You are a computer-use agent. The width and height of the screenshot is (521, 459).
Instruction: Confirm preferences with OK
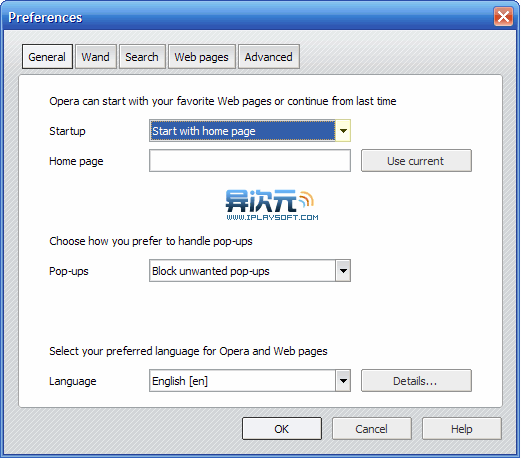(x=282, y=429)
